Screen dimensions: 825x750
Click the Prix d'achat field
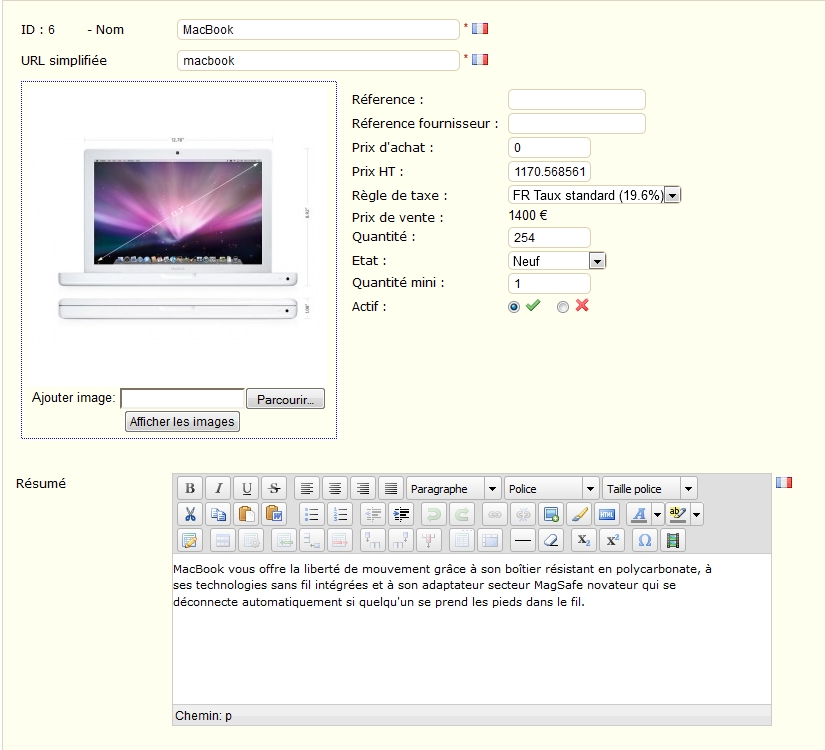[x=549, y=148]
